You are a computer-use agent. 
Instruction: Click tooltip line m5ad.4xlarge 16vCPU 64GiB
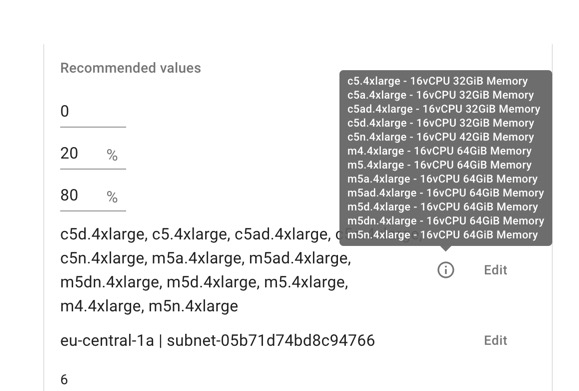[x=445, y=193]
